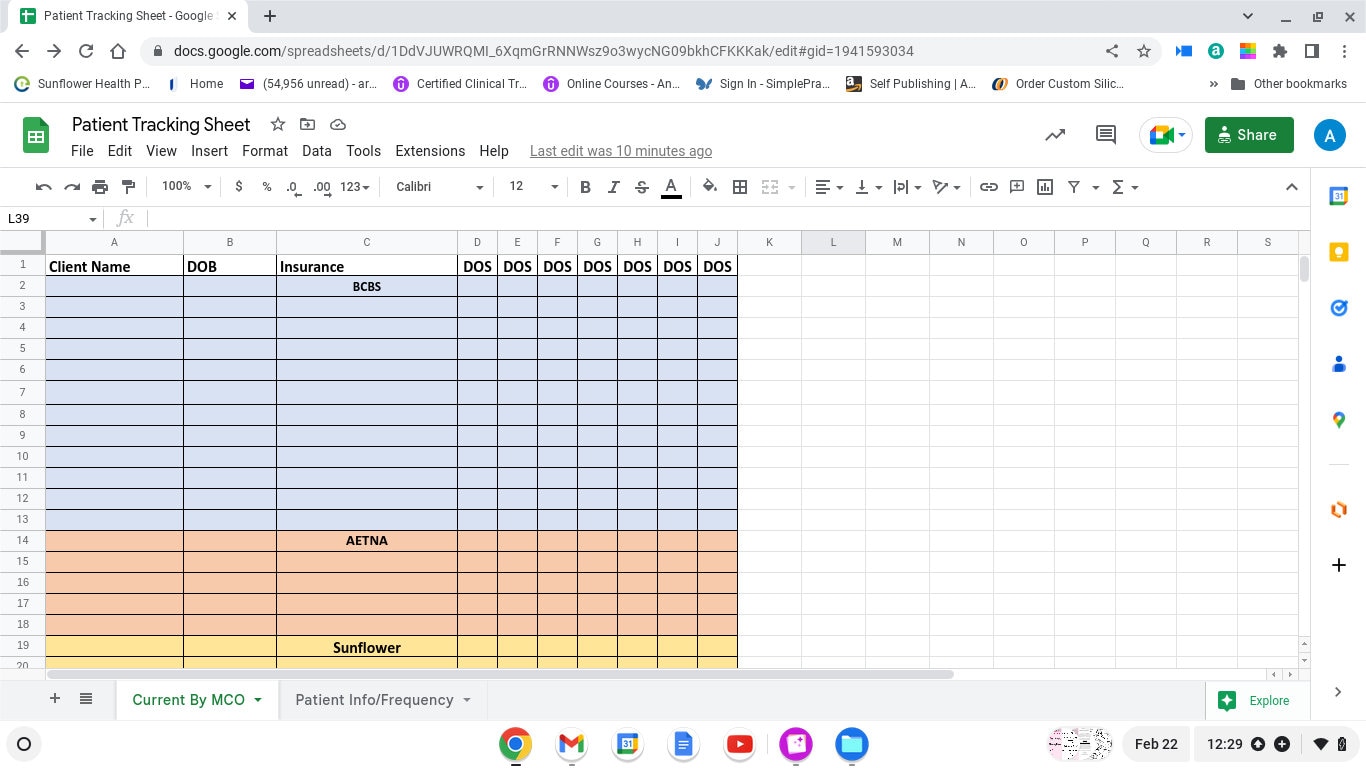Click the Undo arrow icon
The height and width of the screenshot is (768, 1366).
point(43,187)
